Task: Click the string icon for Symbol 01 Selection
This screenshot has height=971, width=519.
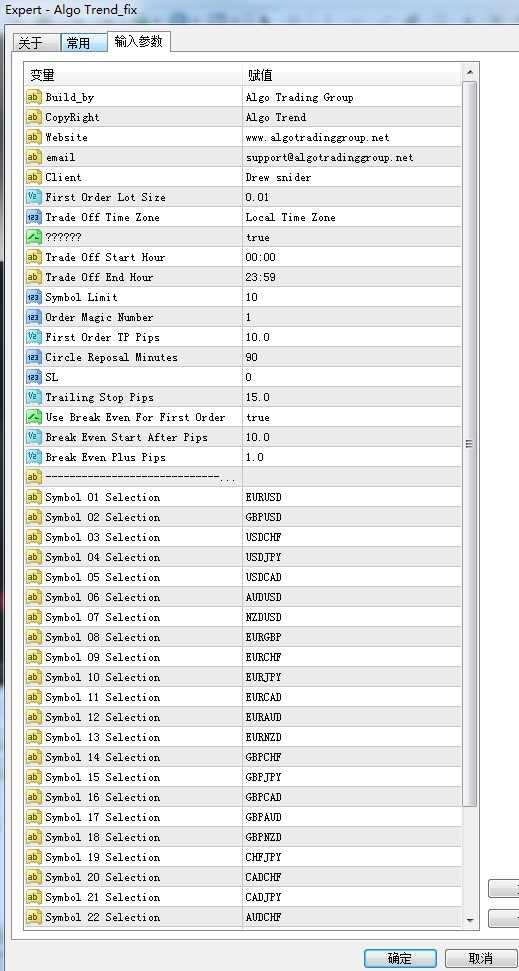Action: tap(33, 497)
